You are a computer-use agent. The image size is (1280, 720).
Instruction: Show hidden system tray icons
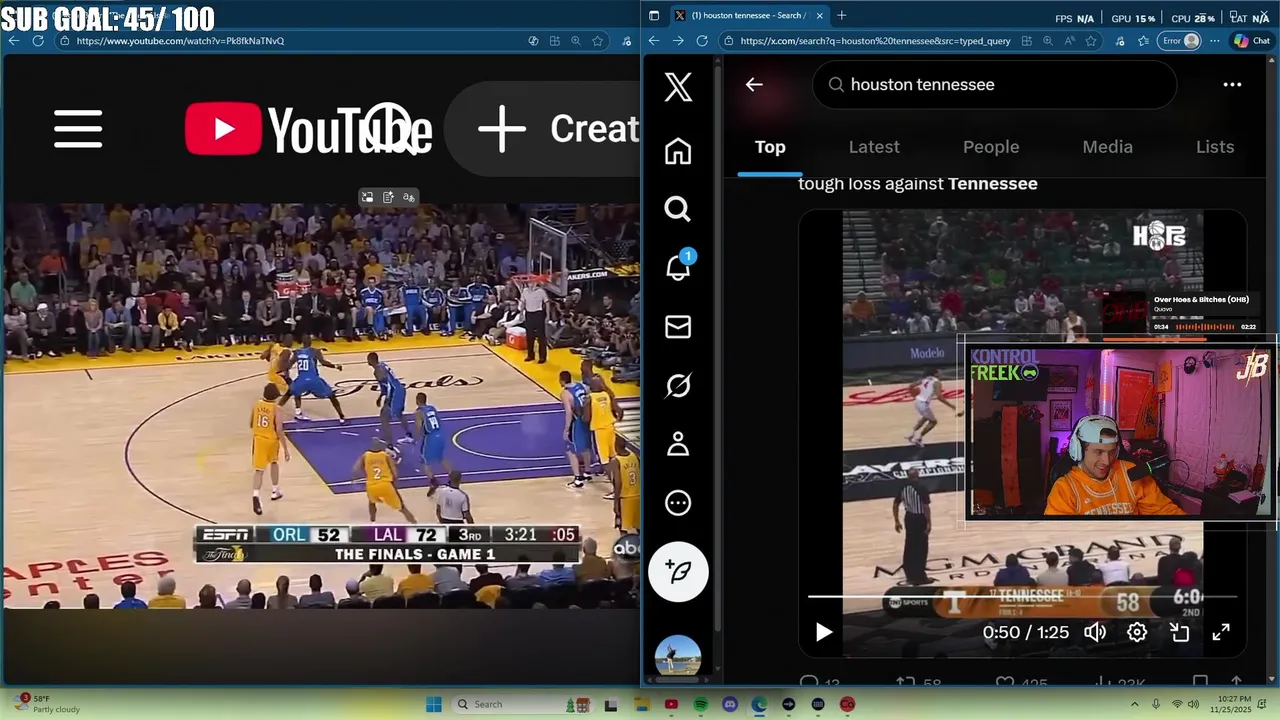[1134, 704]
